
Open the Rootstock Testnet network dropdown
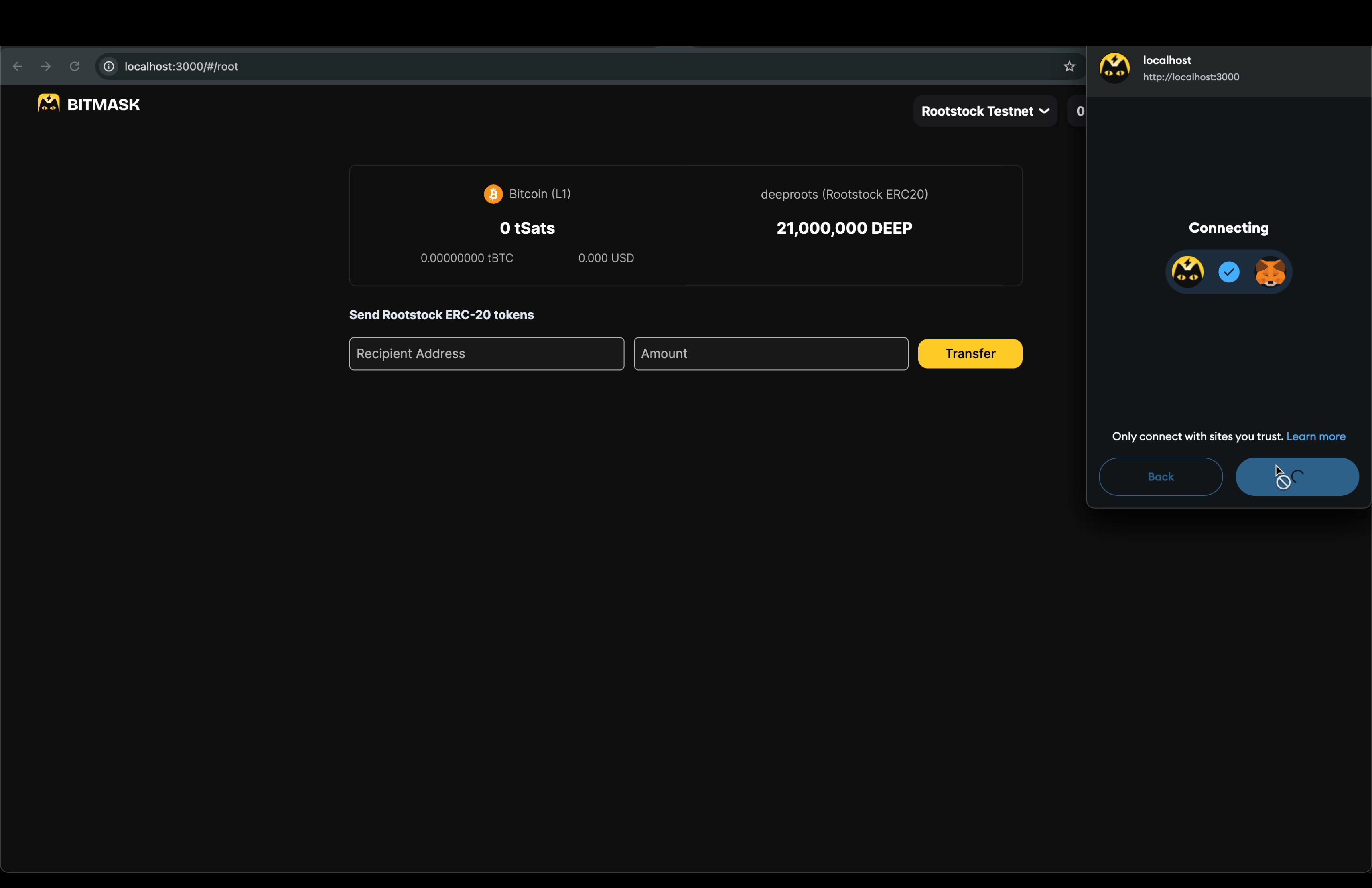(x=985, y=111)
